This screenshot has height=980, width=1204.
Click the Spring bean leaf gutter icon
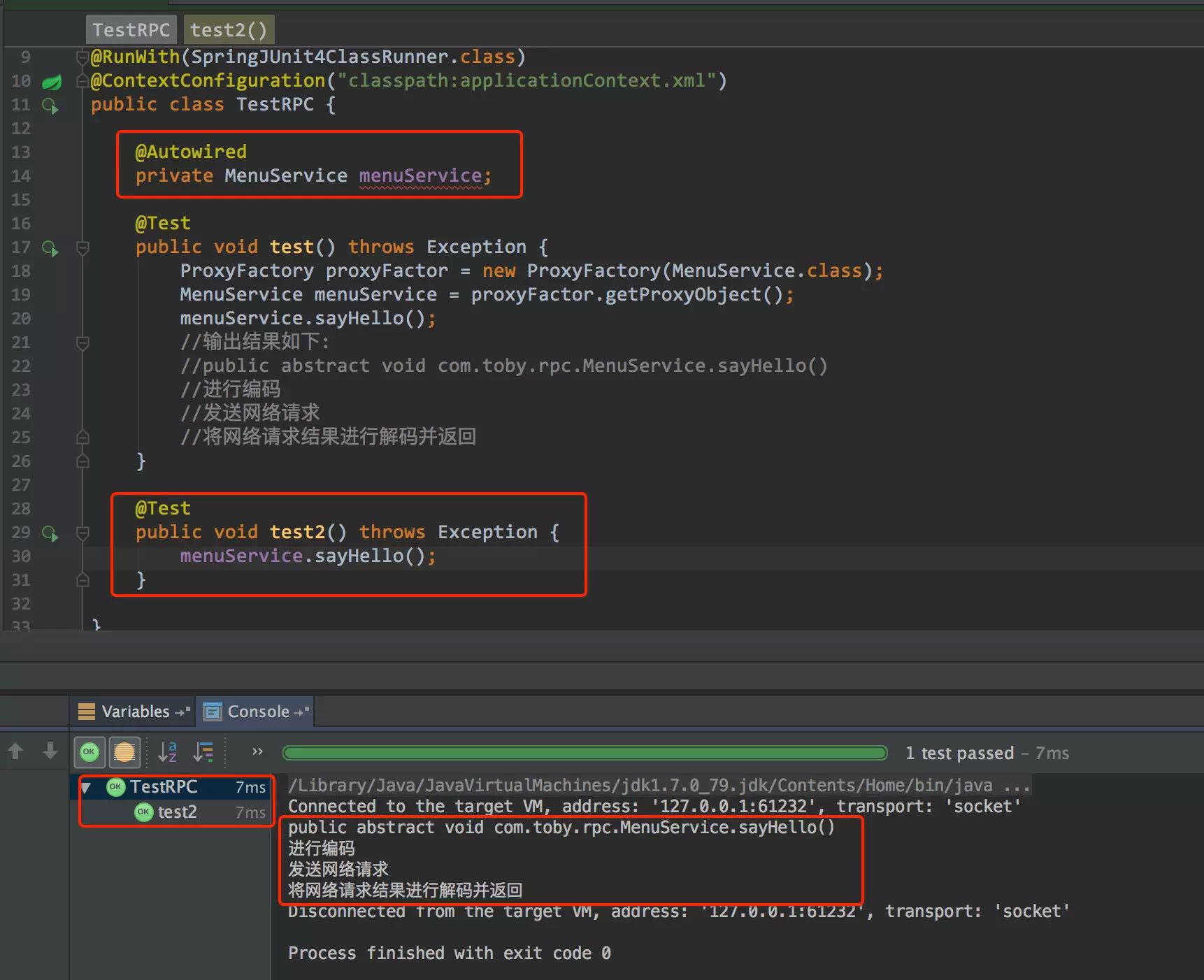52,82
